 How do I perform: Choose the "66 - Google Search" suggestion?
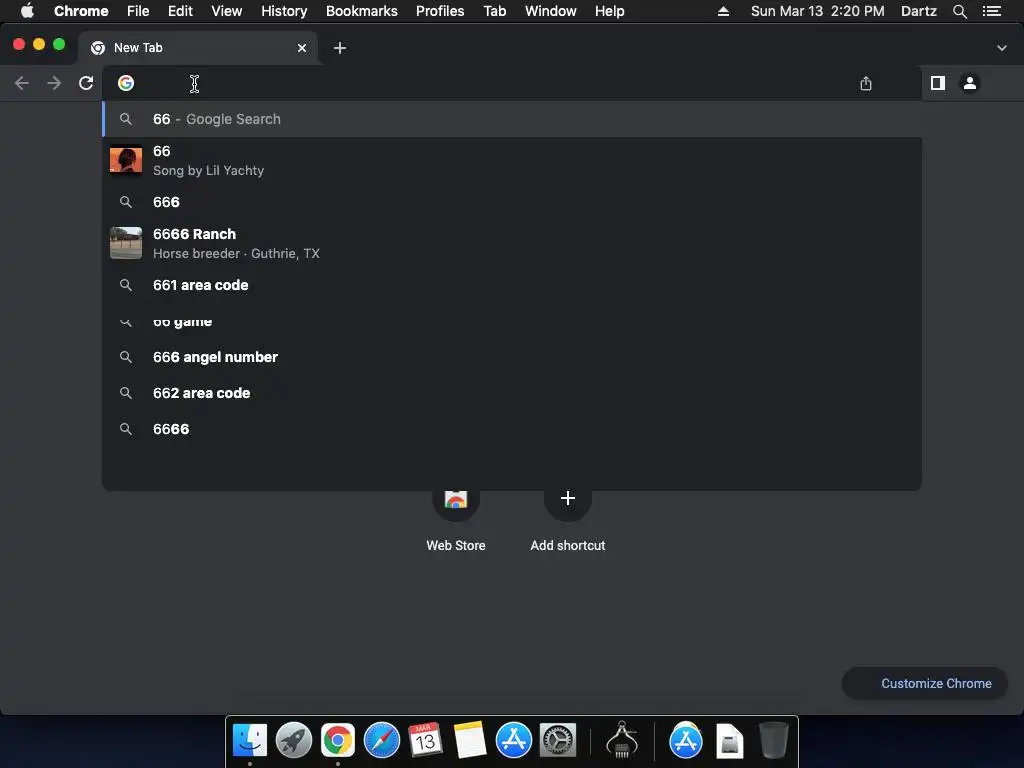pyautogui.click(x=512, y=119)
